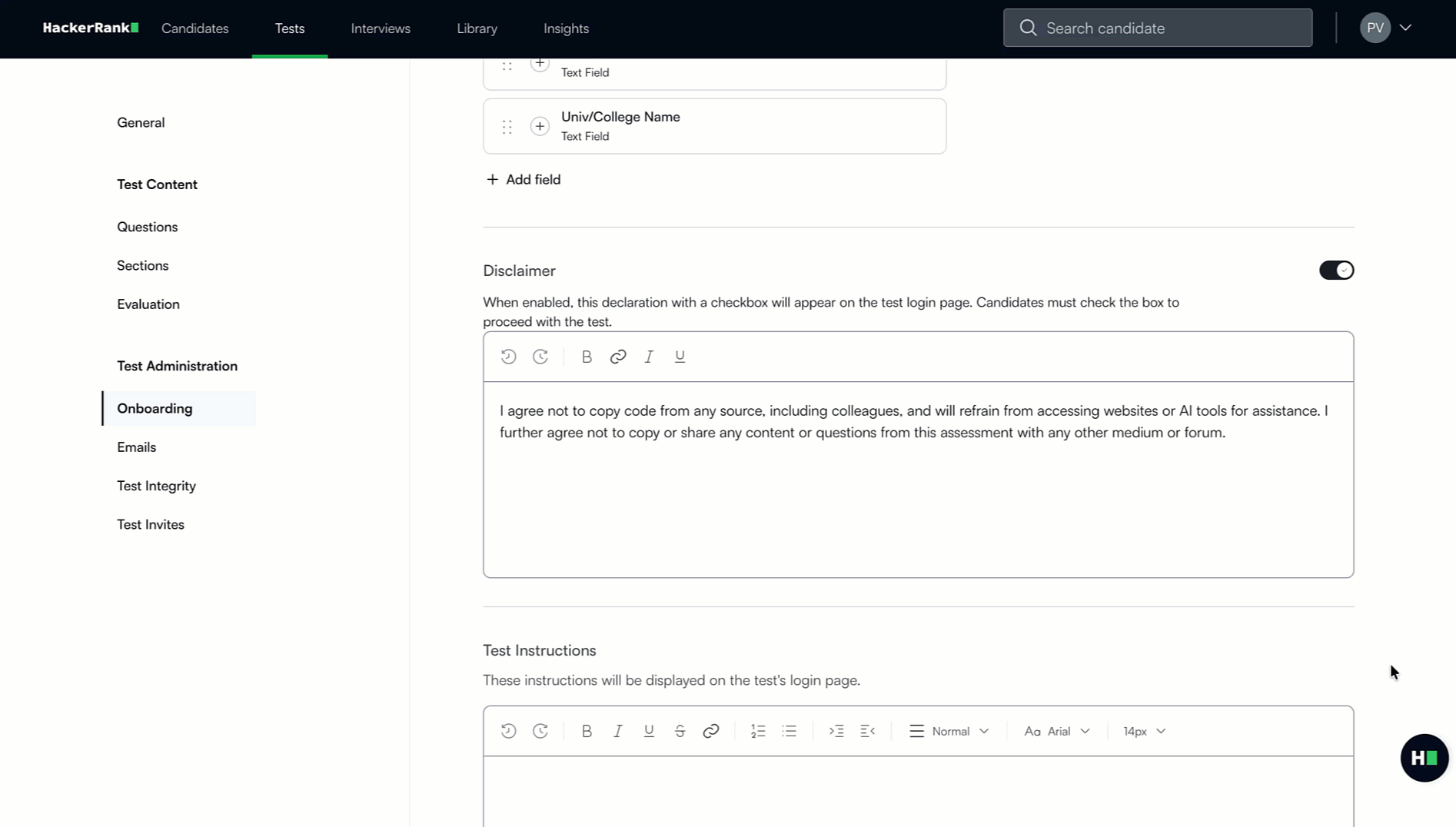The height and width of the screenshot is (827, 1456).
Task: Select Test Integrity in the sidebar
Action: 156,485
